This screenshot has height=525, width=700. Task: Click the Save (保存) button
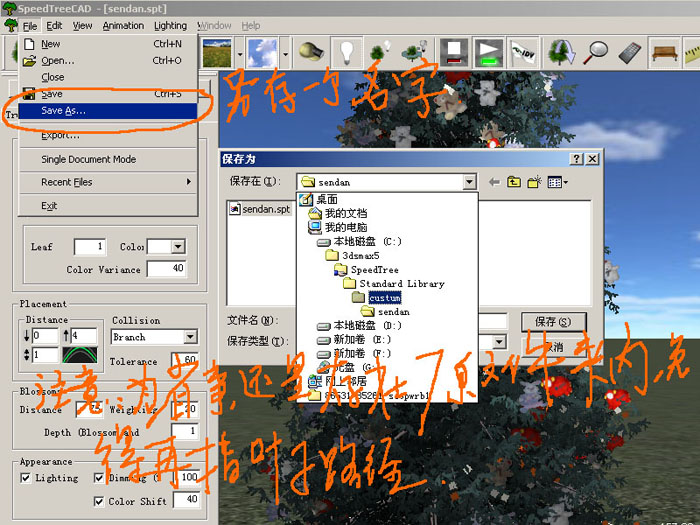coord(554,321)
